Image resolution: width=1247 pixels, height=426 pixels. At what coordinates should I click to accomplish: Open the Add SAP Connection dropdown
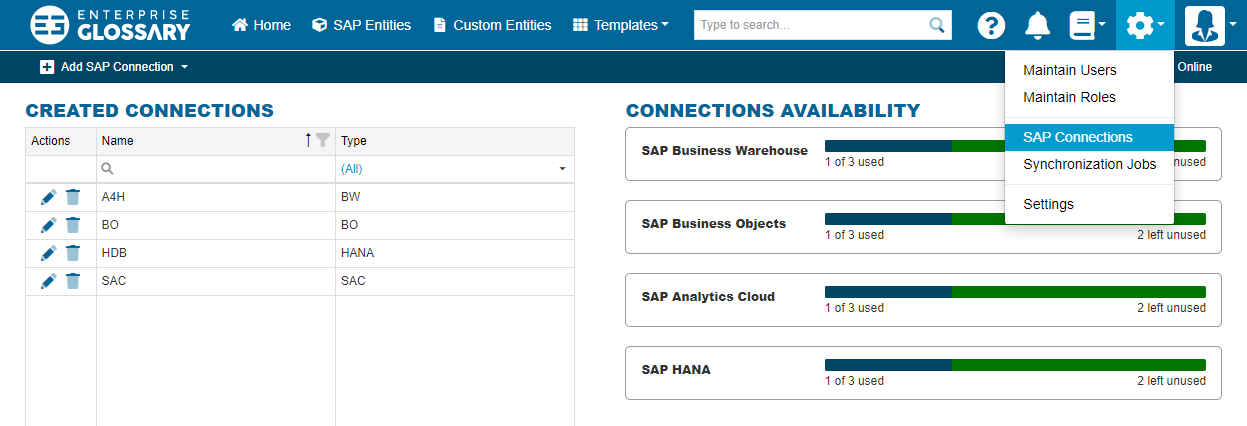coord(114,67)
